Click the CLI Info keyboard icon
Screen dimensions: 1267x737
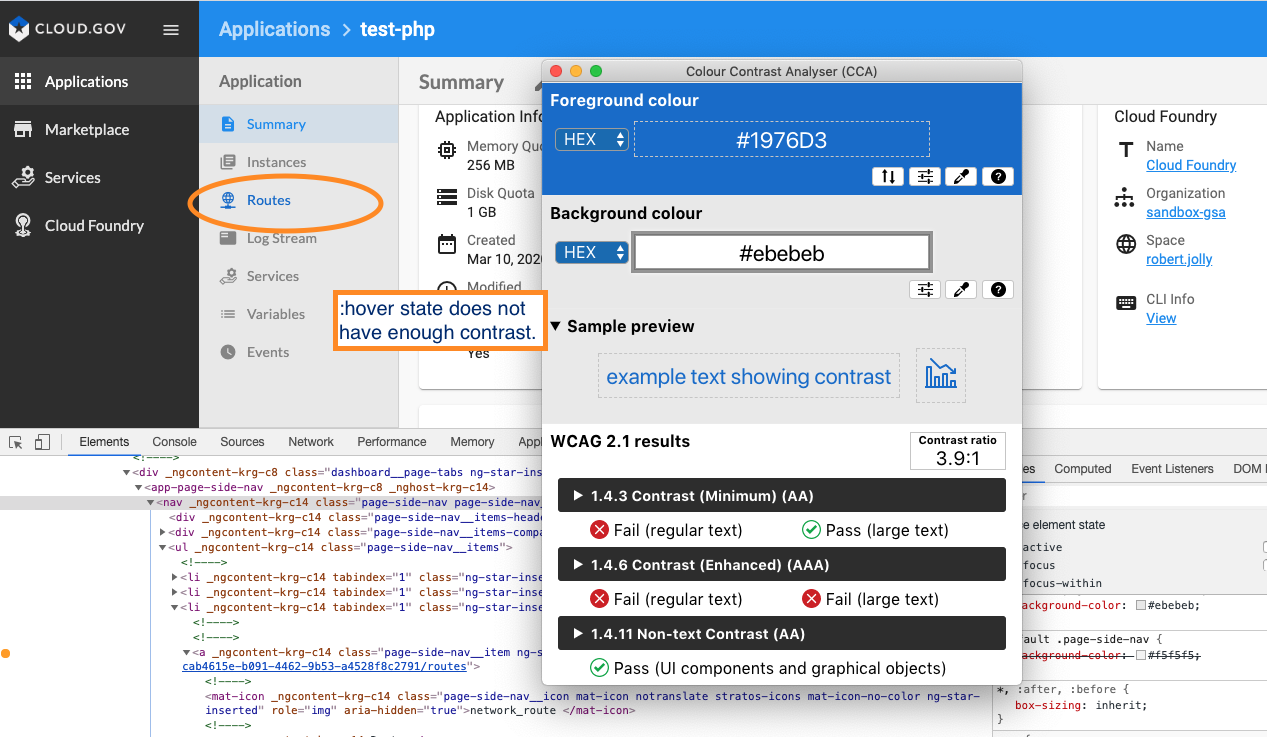[1126, 303]
